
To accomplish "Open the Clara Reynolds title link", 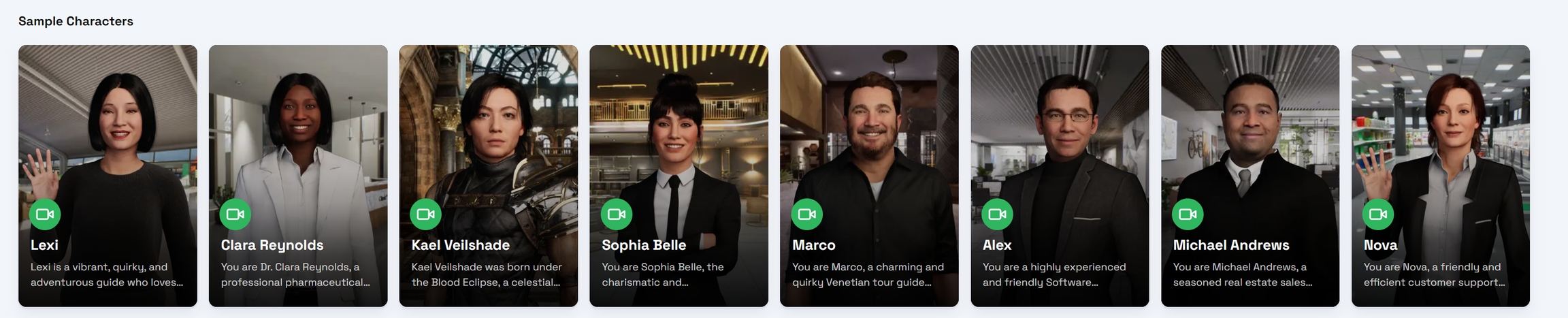I will click(272, 245).
